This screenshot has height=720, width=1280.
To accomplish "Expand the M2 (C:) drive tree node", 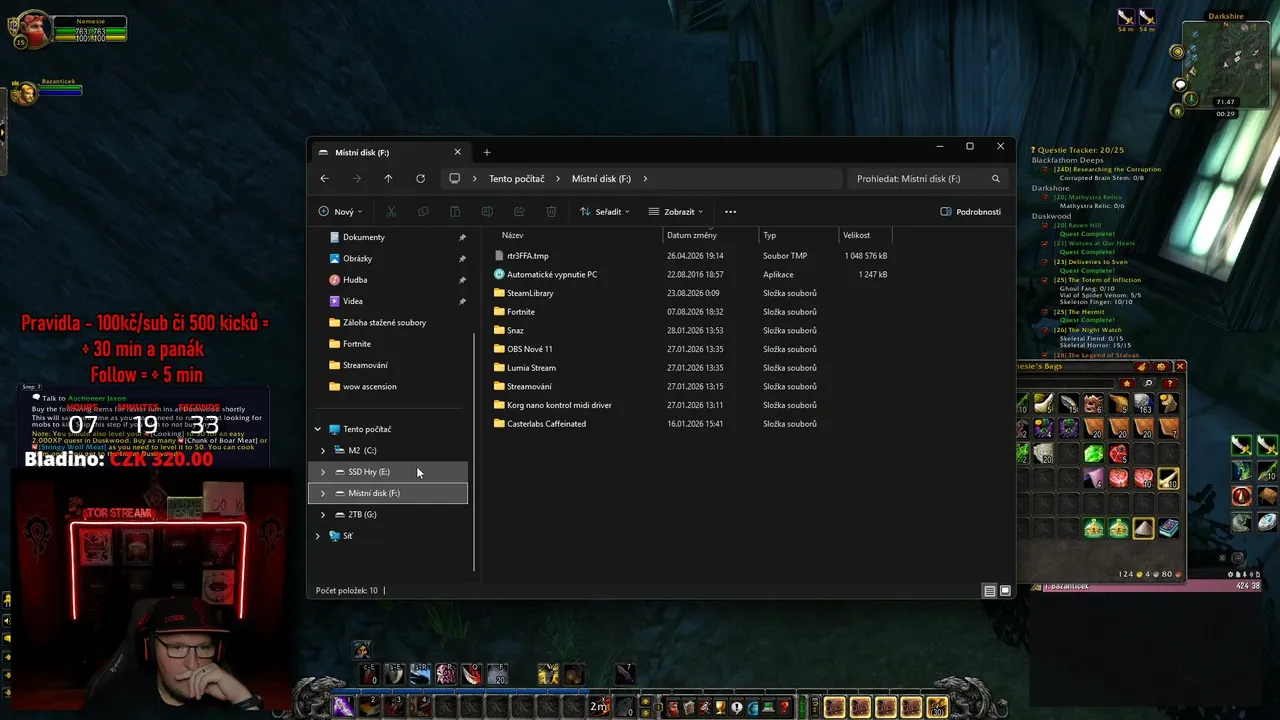I will (x=322, y=451).
